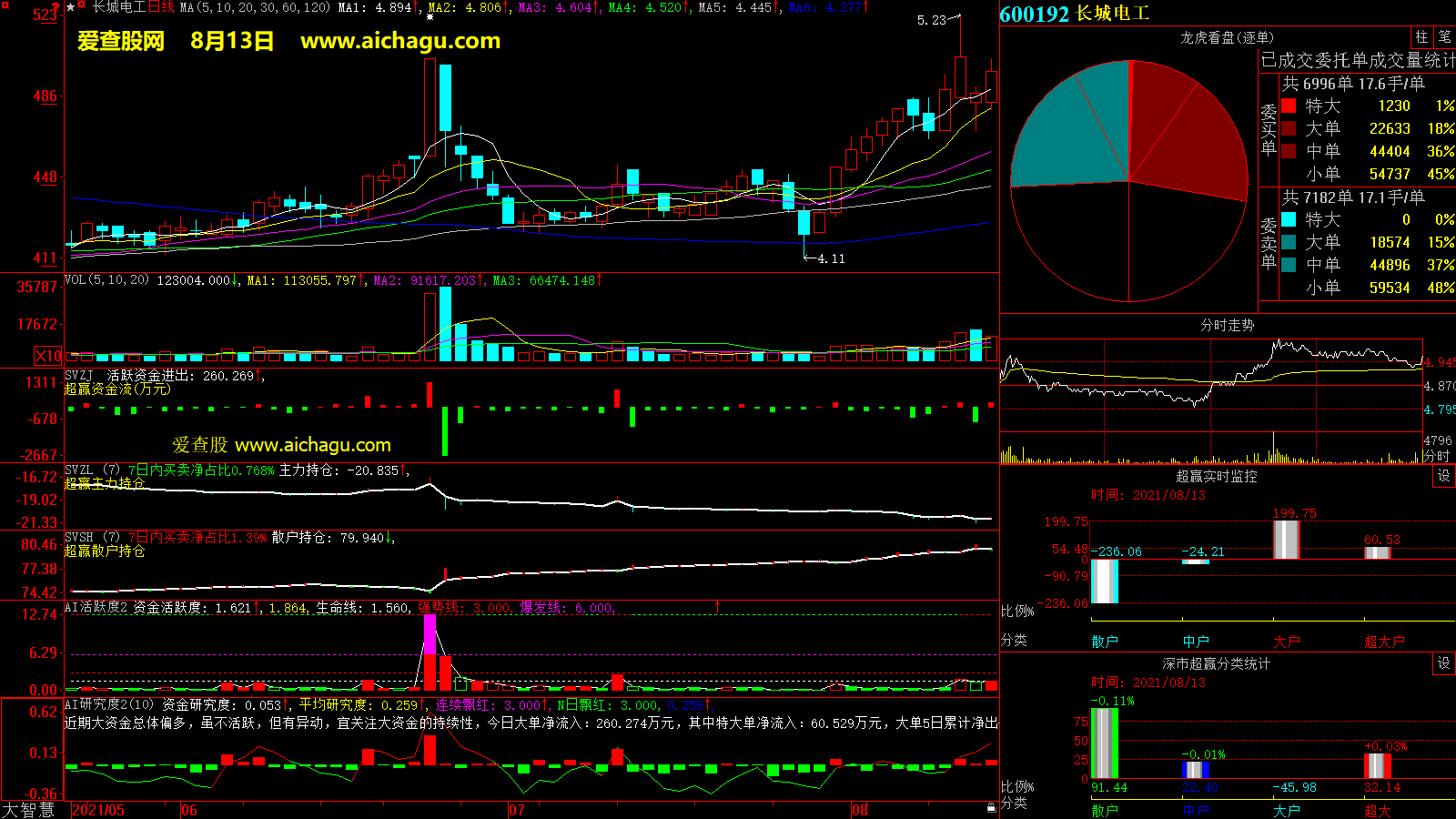Click the red 特大 buy-order color swatch
This screenshot has width=1456, height=819.
pos(1289,106)
